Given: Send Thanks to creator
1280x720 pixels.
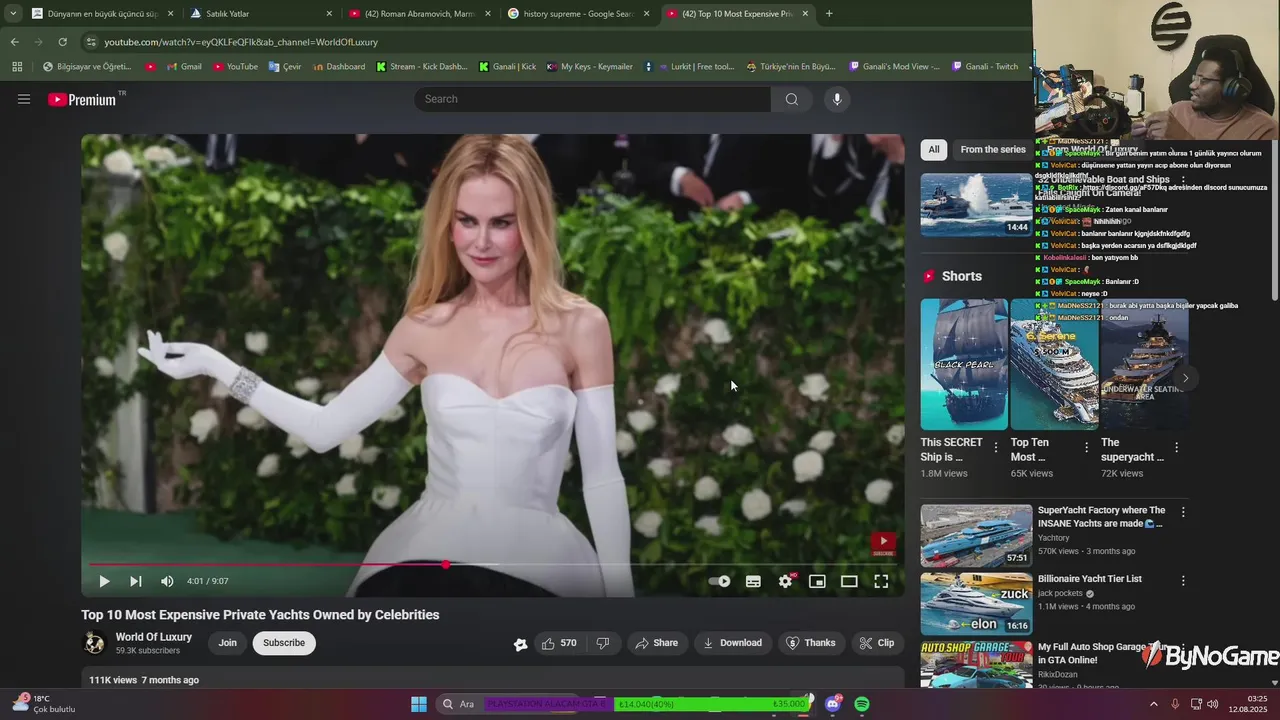Looking at the screenshot, I should pos(810,643).
